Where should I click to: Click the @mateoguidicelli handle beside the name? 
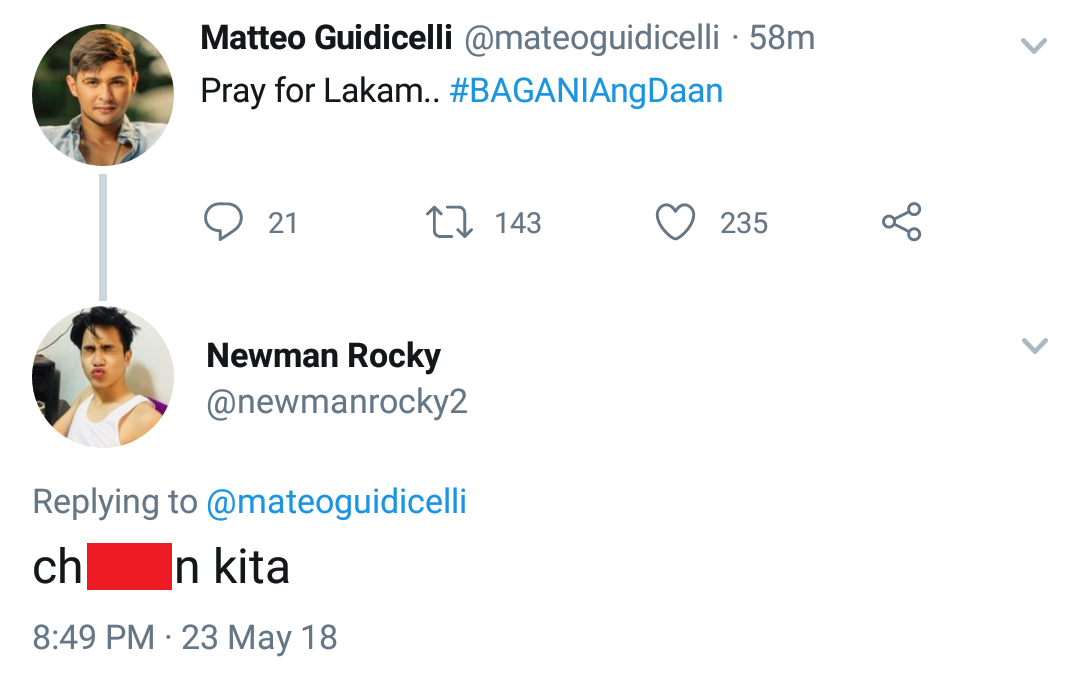591,38
